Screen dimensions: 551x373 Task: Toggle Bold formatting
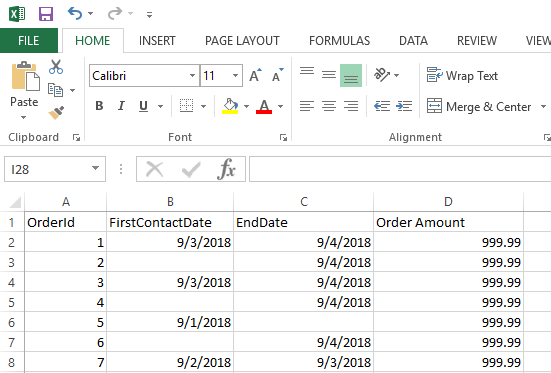click(99, 106)
